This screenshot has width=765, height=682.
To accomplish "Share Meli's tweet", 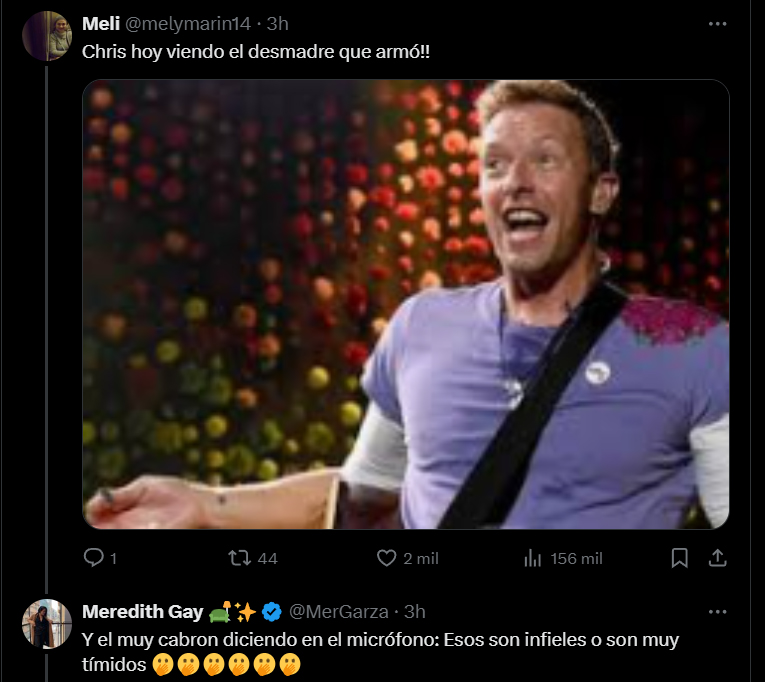I will [x=717, y=558].
